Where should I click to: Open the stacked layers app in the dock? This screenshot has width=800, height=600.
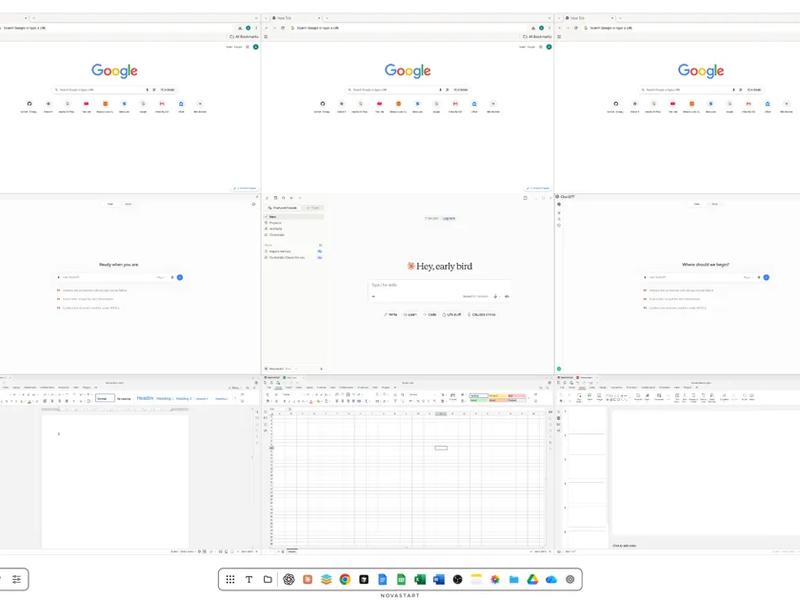click(326, 579)
